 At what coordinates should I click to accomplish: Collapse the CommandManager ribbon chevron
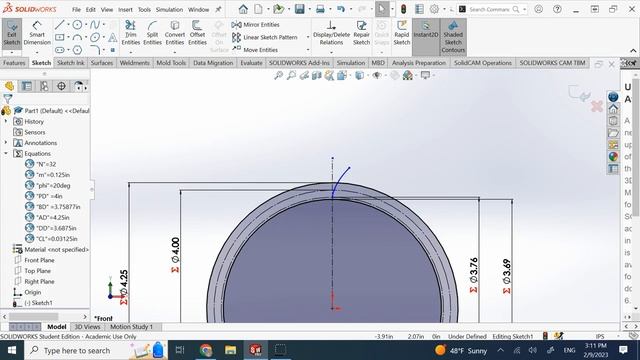pyautogui.click(x=633, y=51)
